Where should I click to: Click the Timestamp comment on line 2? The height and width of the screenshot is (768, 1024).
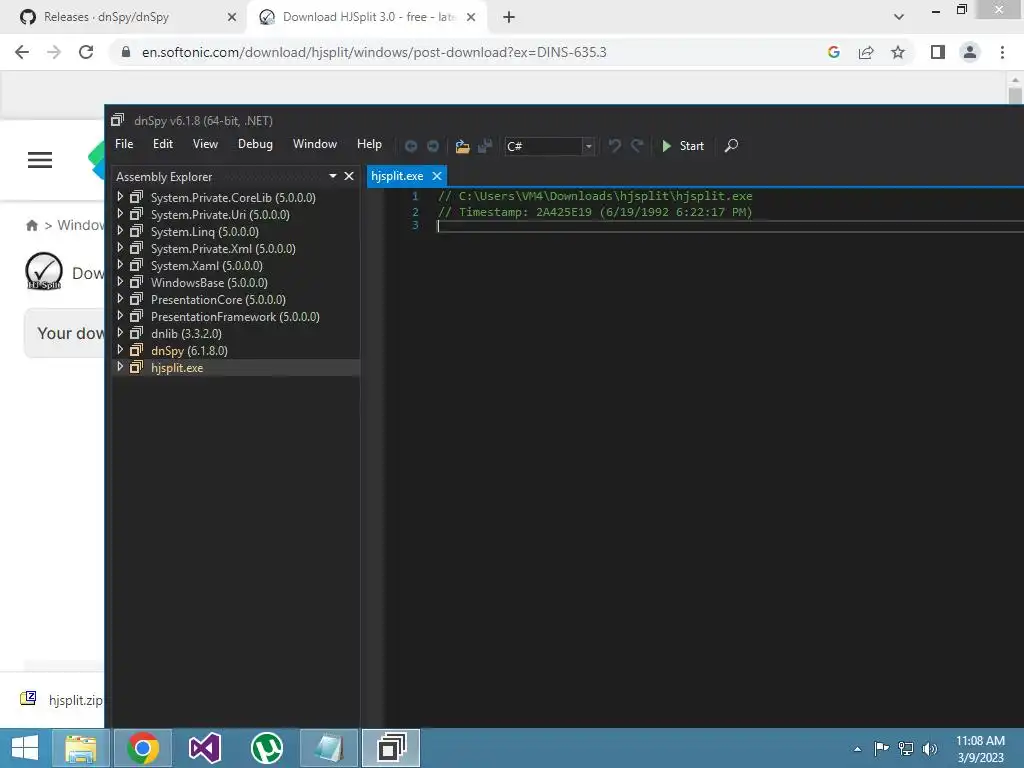[x=595, y=212]
